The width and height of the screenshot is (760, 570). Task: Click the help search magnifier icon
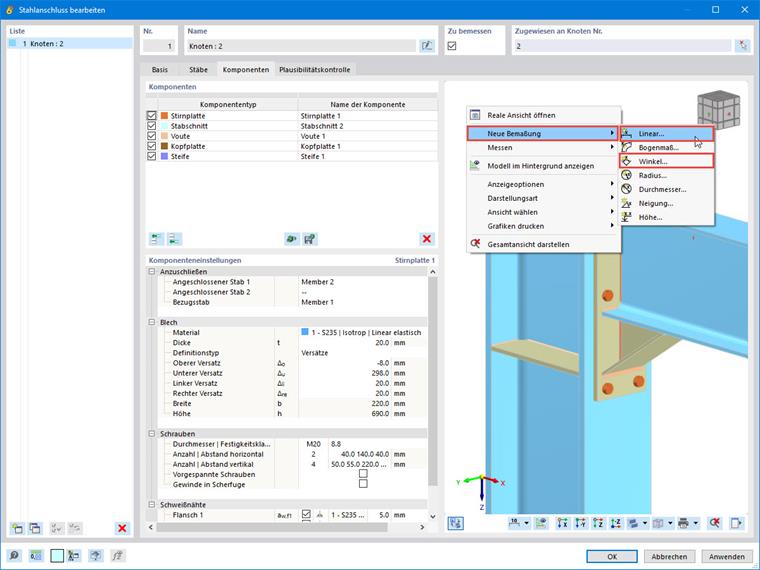pyautogui.click(x=14, y=556)
